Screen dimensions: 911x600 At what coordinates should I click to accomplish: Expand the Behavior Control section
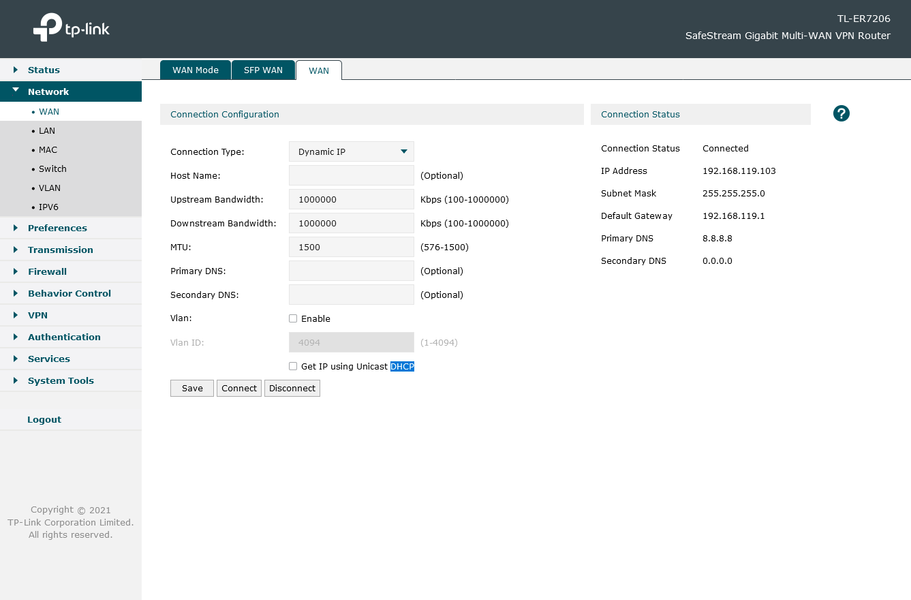tap(71, 293)
